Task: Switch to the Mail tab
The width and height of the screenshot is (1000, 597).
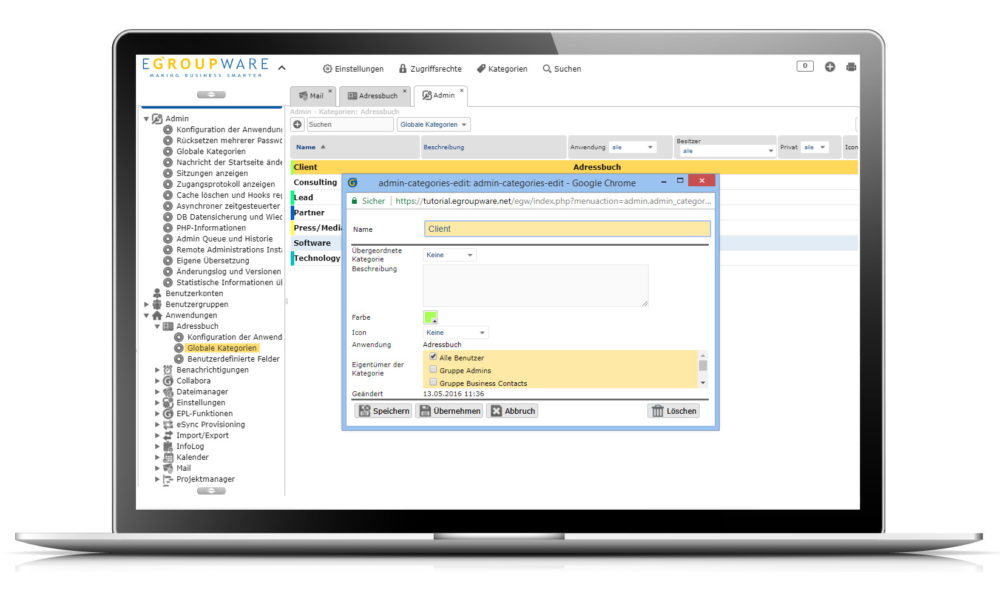Action: pos(312,96)
